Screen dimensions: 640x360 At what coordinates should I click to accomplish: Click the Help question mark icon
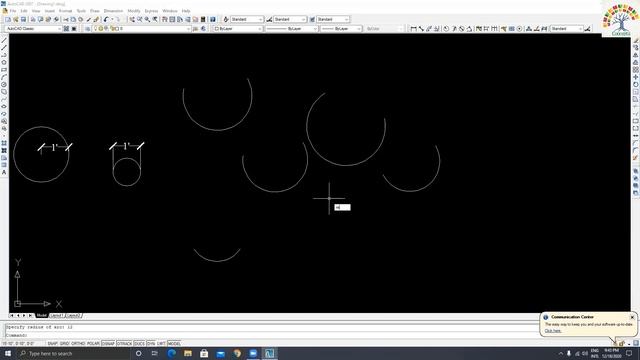point(213,19)
